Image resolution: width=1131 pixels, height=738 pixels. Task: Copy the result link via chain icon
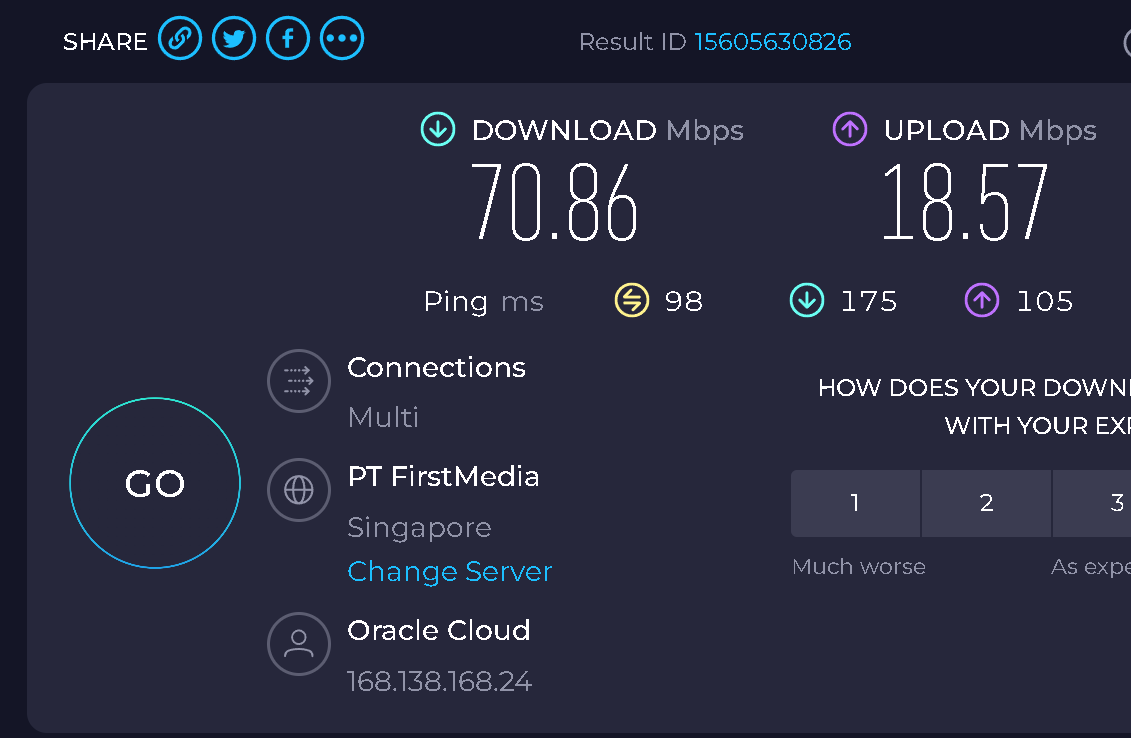click(180, 38)
